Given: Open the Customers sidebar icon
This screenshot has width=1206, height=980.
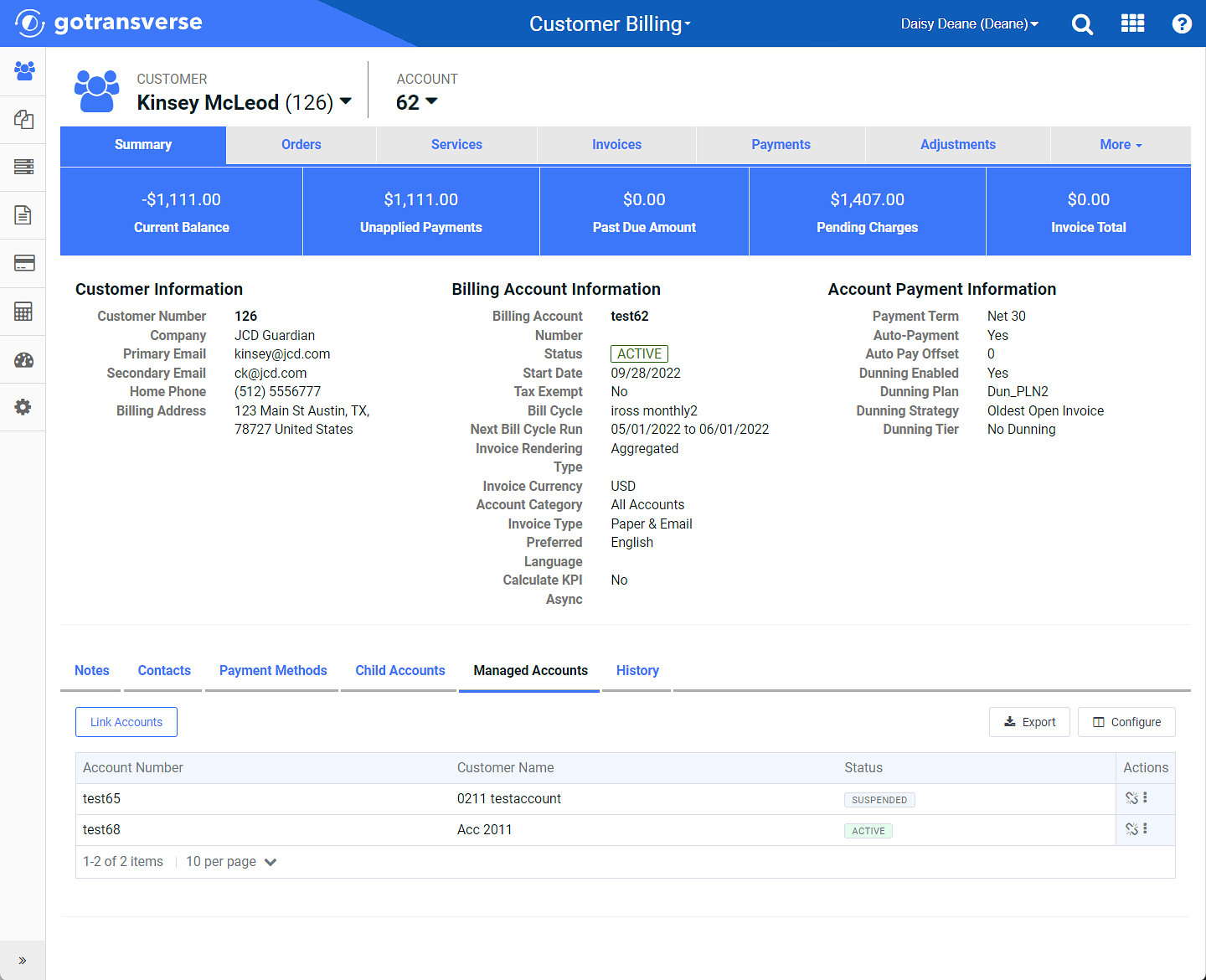Looking at the screenshot, I should [x=23, y=71].
